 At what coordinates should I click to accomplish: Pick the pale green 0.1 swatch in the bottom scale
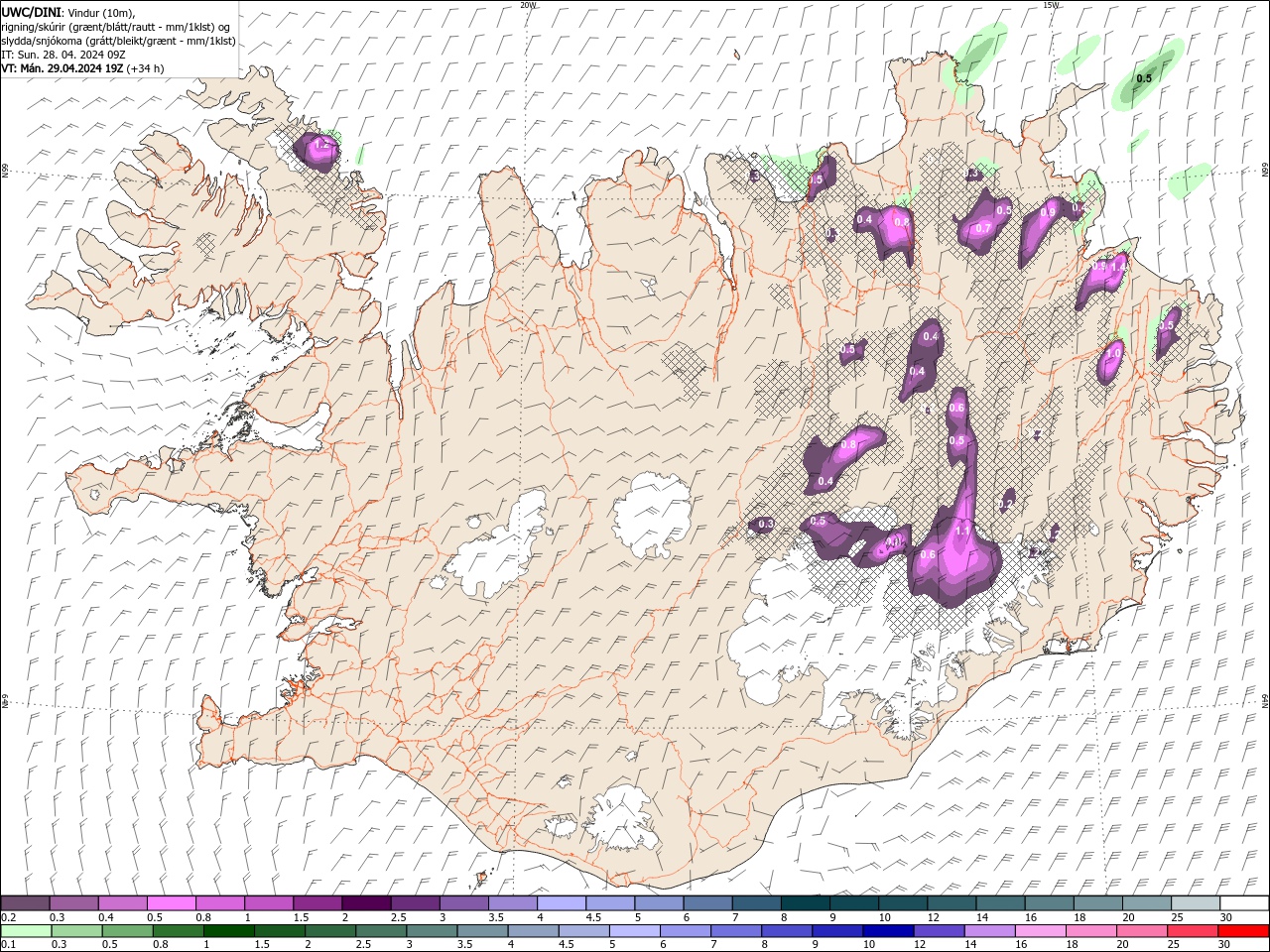pyautogui.click(x=26, y=931)
